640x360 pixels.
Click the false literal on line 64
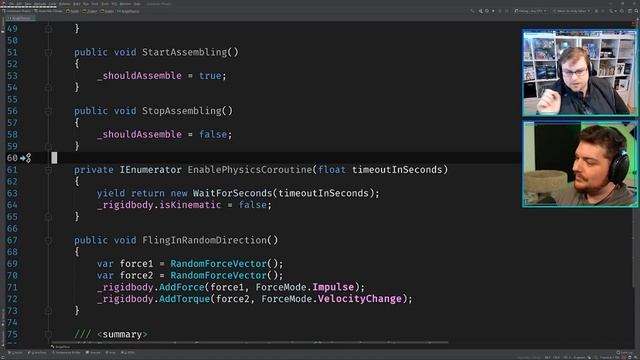click(252, 205)
